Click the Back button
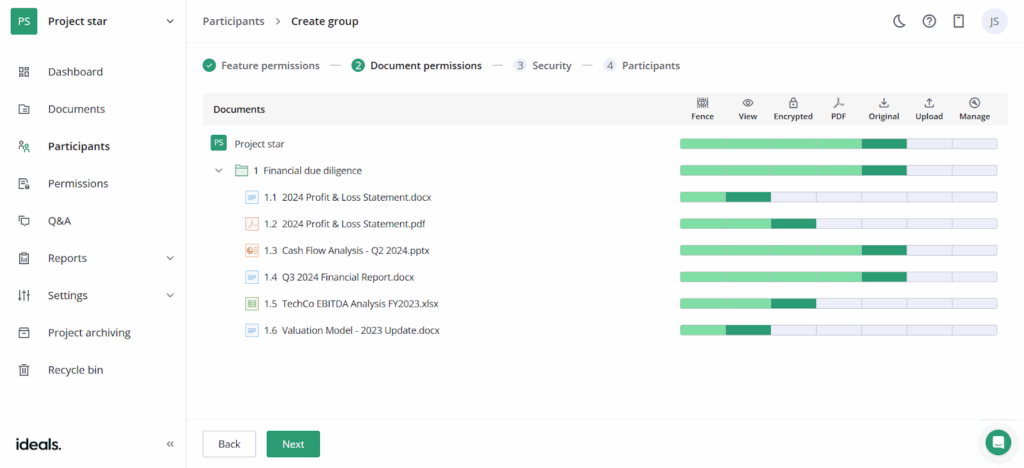1024x468 pixels. [x=229, y=444]
